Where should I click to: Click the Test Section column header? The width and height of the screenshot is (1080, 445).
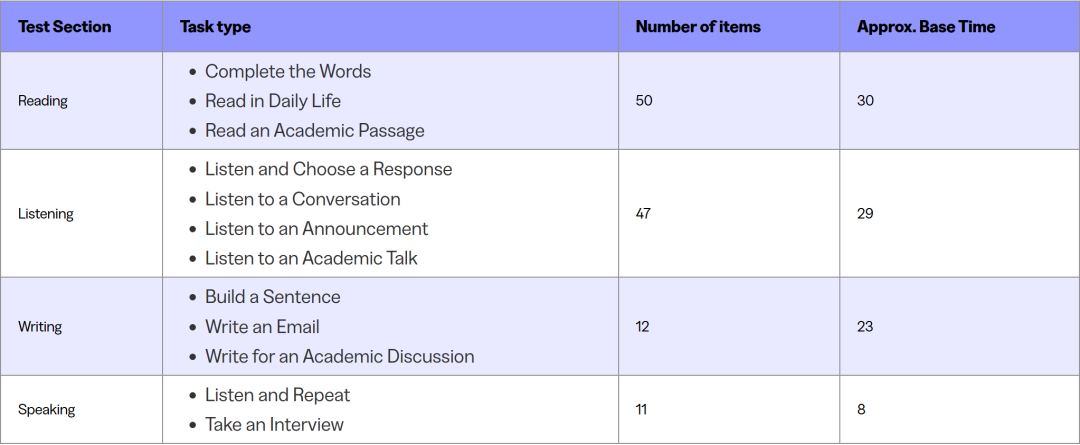pos(64,27)
